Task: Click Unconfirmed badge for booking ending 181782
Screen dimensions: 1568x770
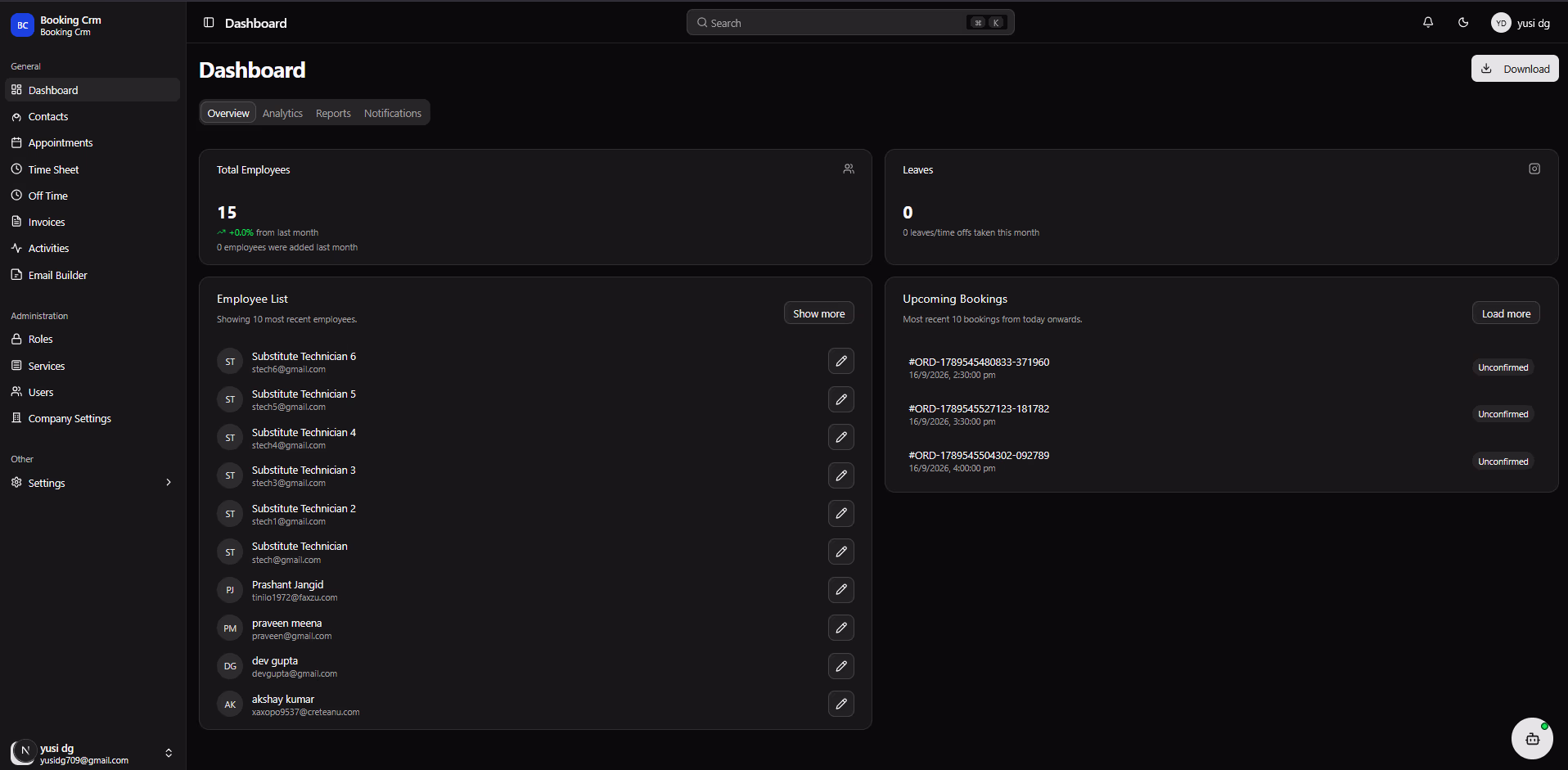Action: [x=1503, y=414]
